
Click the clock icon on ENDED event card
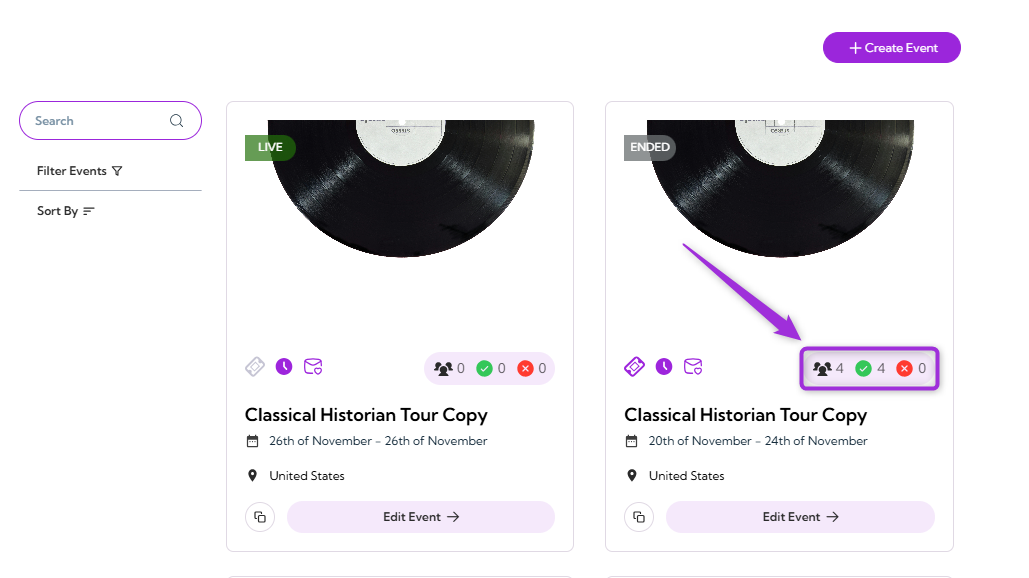pyautogui.click(x=663, y=367)
